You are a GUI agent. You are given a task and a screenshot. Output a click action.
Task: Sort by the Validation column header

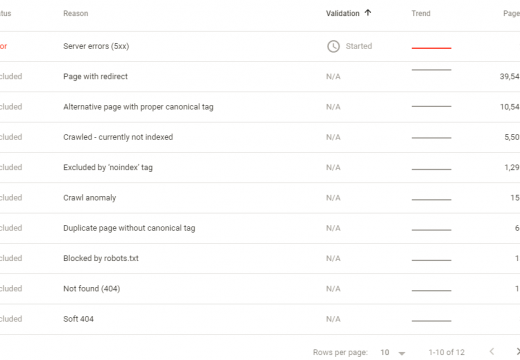click(342, 13)
